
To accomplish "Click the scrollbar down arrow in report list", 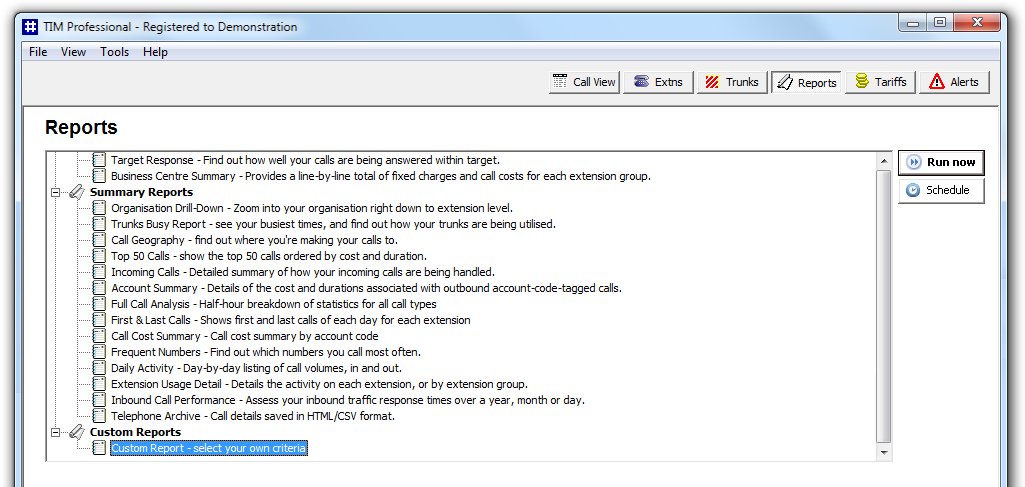I will (884, 452).
